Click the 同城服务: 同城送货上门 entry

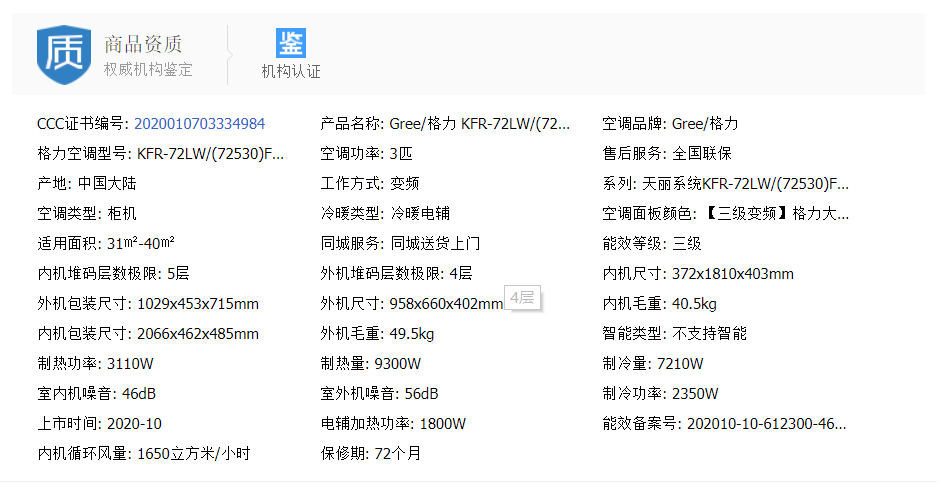click(x=400, y=243)
